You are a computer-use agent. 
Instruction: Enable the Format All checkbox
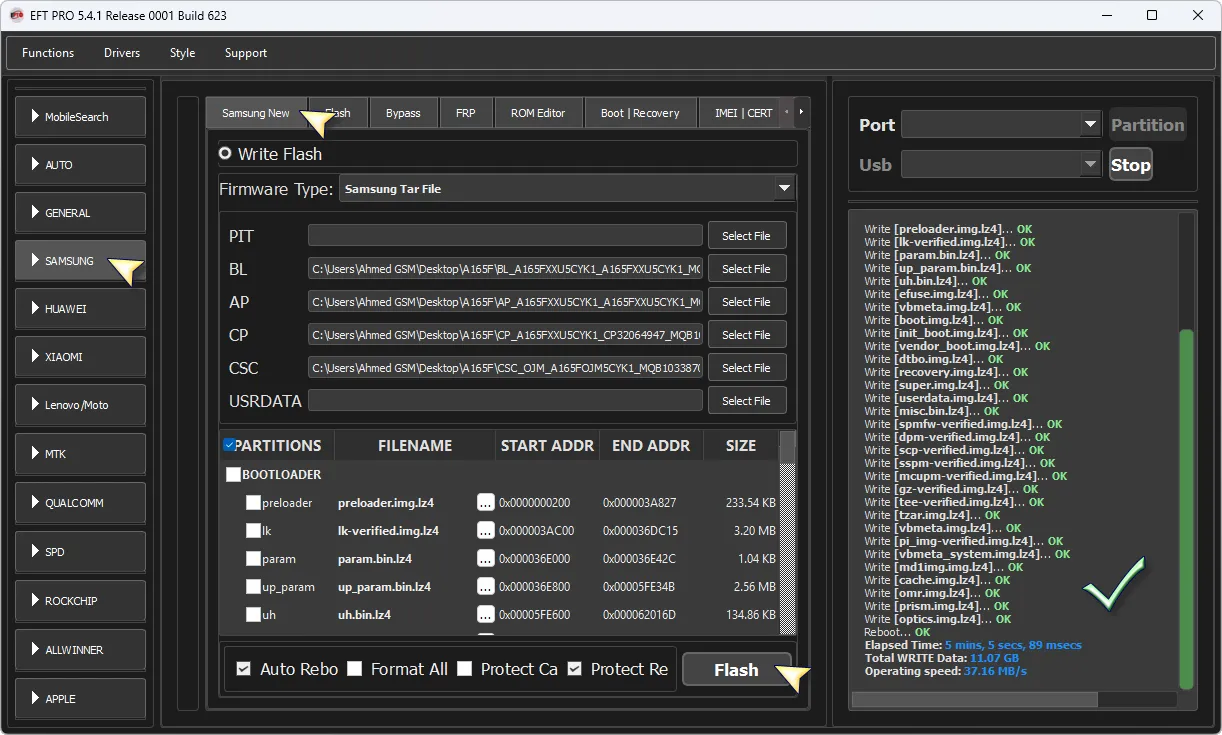coord(355,669)
